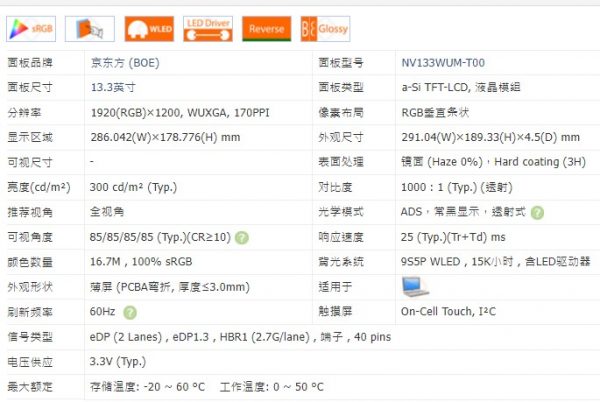Image resolution: width=600 pixels, height=402 pixels.
Task: Click the wide viewing angle badge
Action: pos(90,29)
